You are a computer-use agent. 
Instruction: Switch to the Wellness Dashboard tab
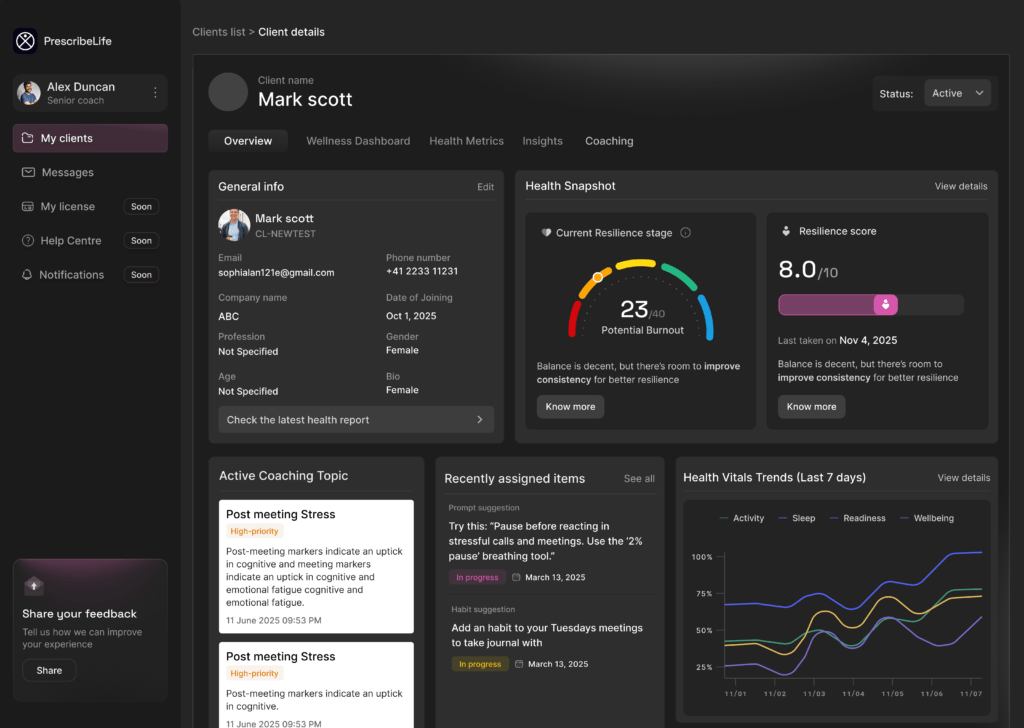coord(358,141)
